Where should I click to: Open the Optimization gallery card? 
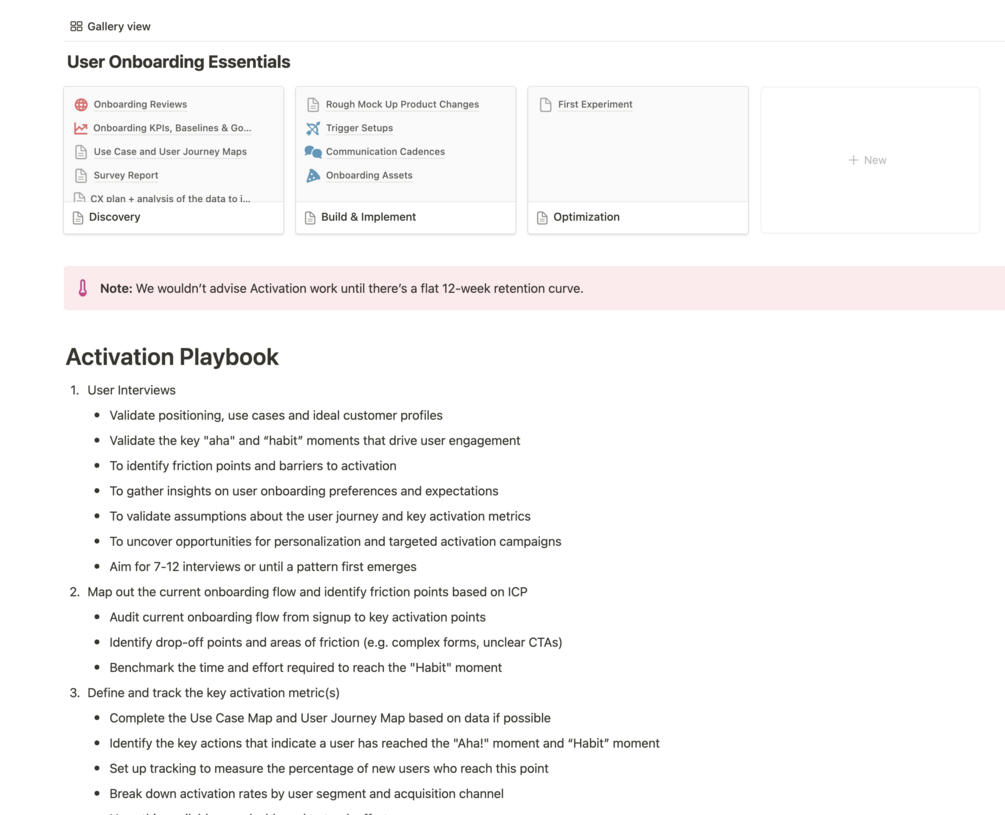point(586,217)
